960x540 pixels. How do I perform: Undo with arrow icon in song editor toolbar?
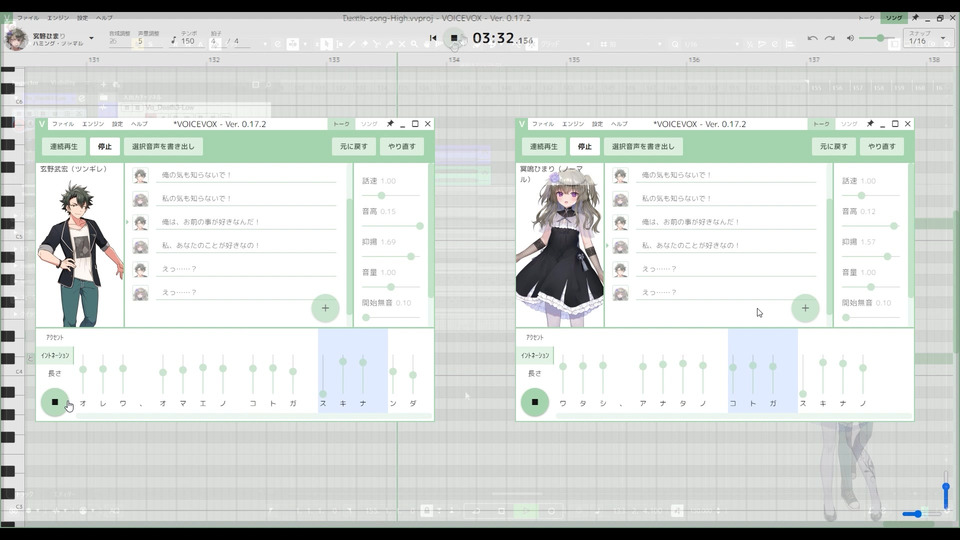pyautogui.click(x=812, y=38)
